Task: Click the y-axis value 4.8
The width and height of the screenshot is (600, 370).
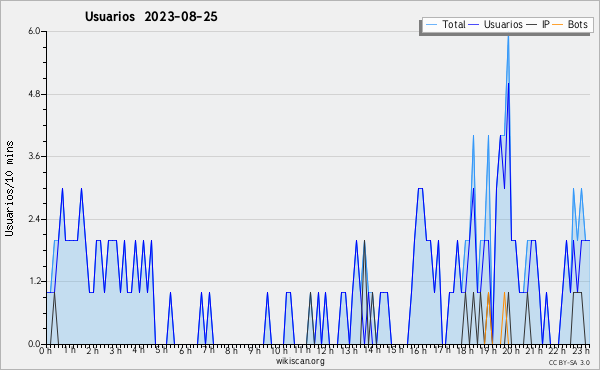Action: (x=34, y=94)
